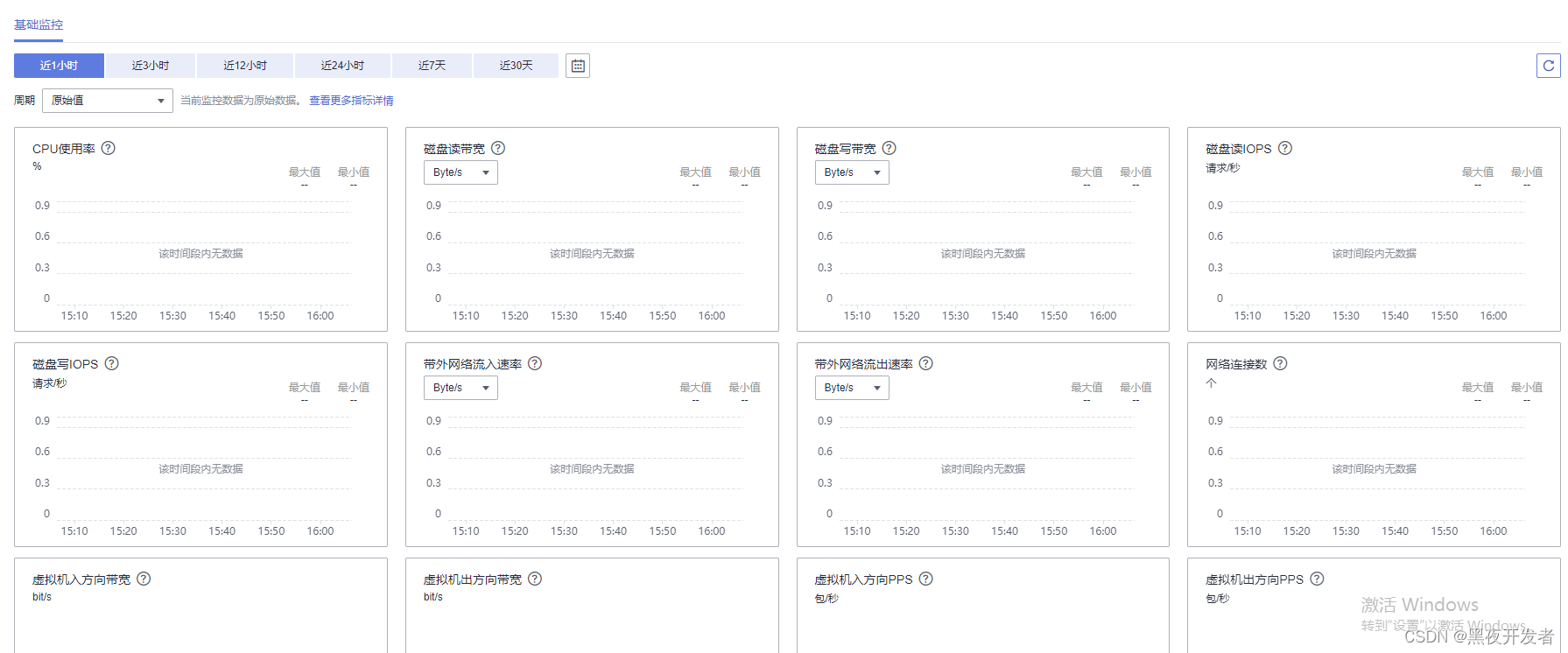Show help for 磁盘读IOPS
Screen dimensions: 1568x653
[1285, 148]
